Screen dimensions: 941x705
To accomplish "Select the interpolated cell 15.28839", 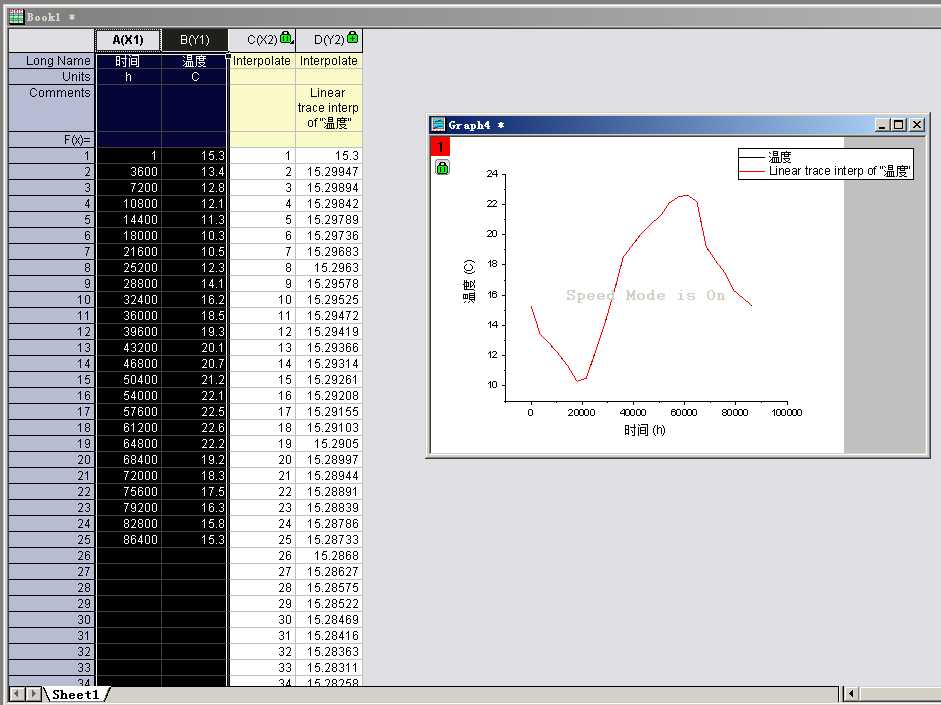I will coord(329,508).
